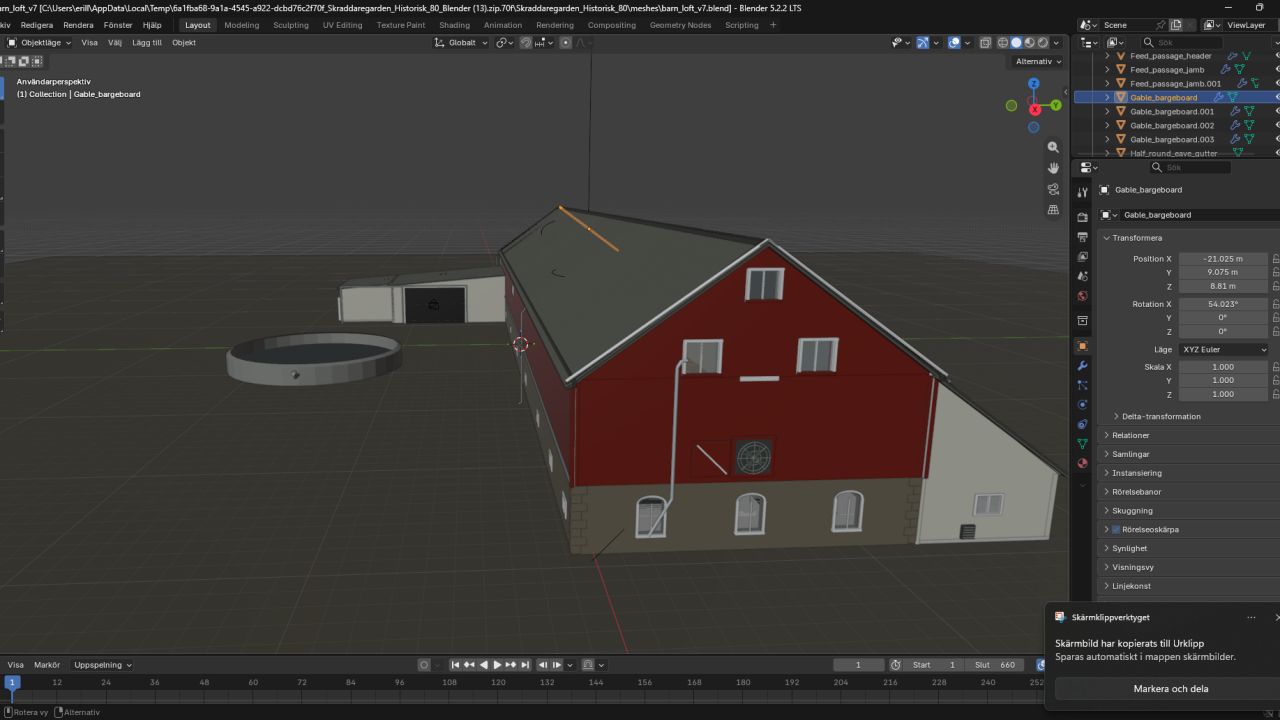
Task: Open the View Layer properties tab
Action: point(1082,257)
